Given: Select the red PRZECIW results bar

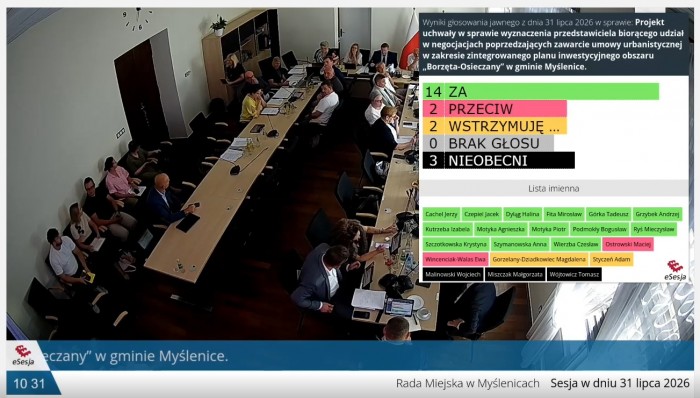Looking at the screenshot, I should (x=495, y=108).
